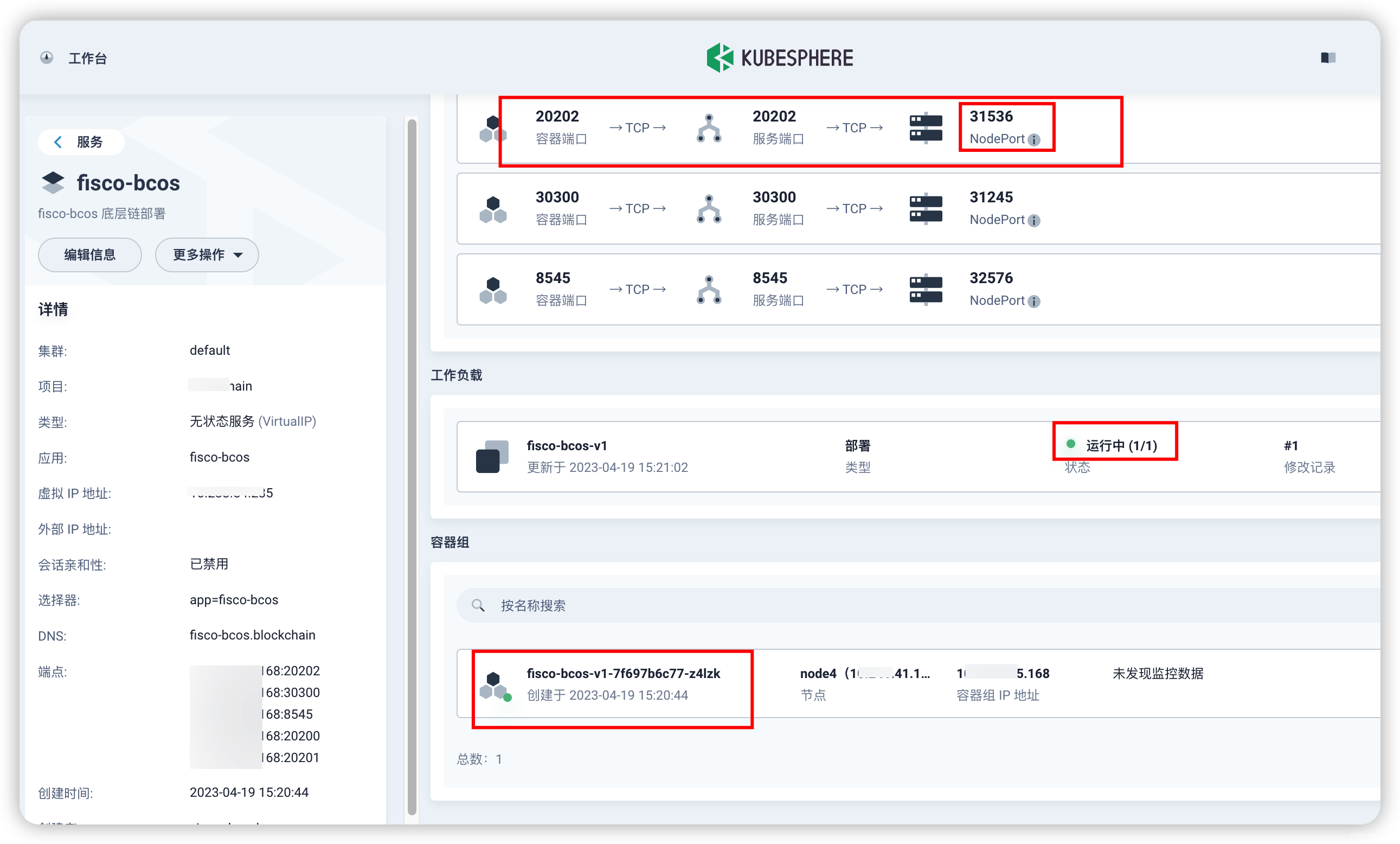This screenshot has width=1400, height=844.
Task: Click node server icon beside 31245
Action: tap(926, 209)
